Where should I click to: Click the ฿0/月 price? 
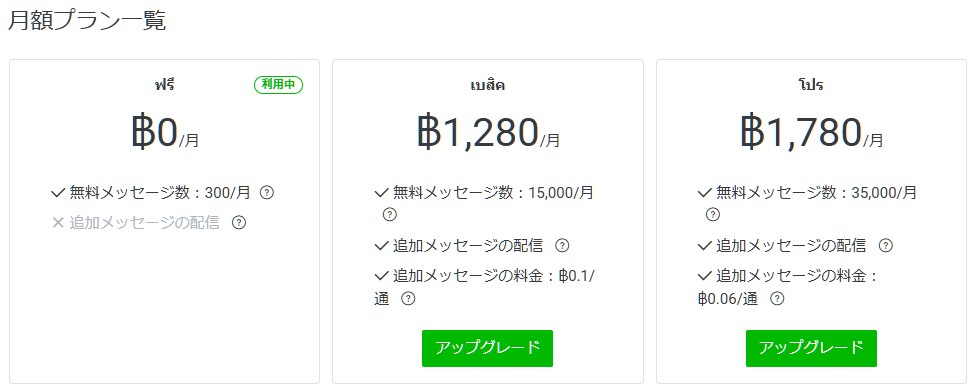coord(165,132)
